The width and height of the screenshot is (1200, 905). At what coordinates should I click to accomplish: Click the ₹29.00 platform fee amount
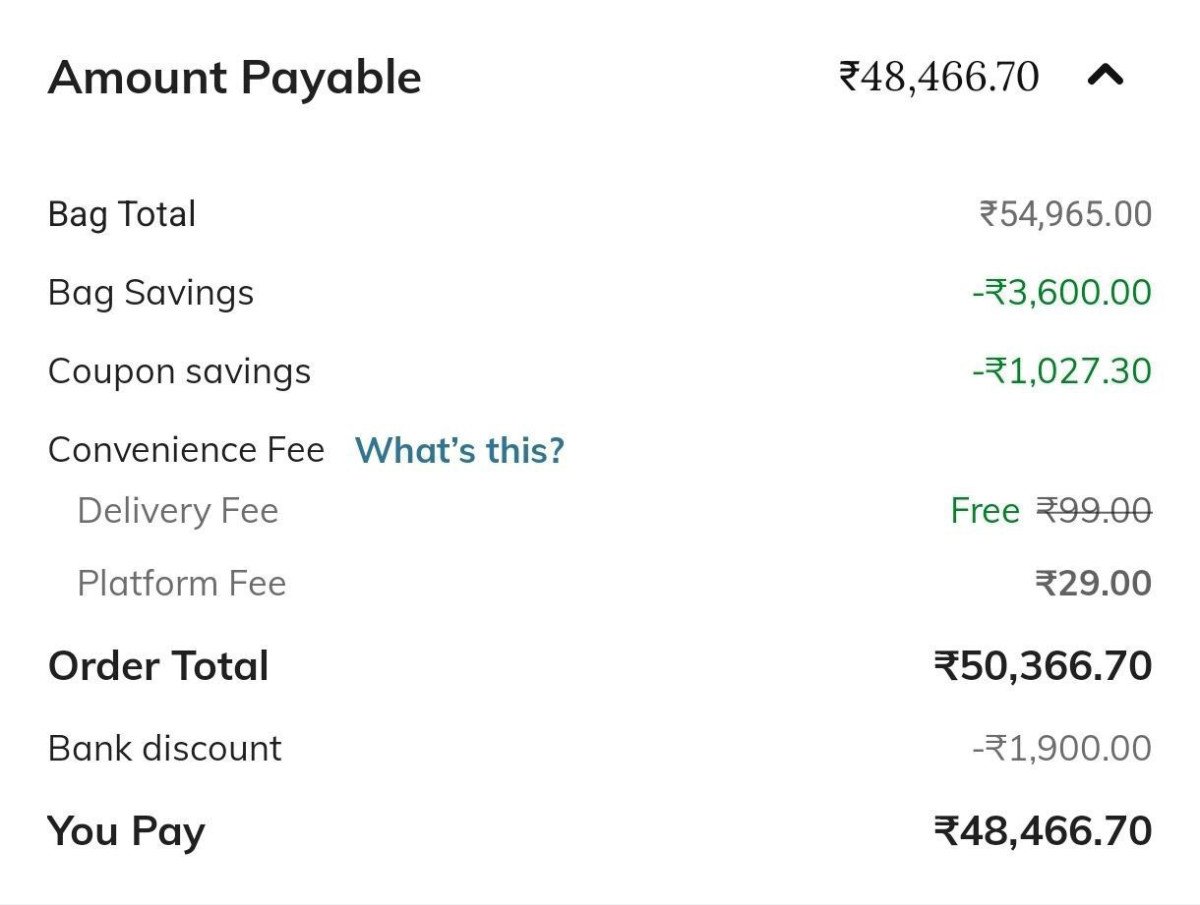(x=1093, y=583)
